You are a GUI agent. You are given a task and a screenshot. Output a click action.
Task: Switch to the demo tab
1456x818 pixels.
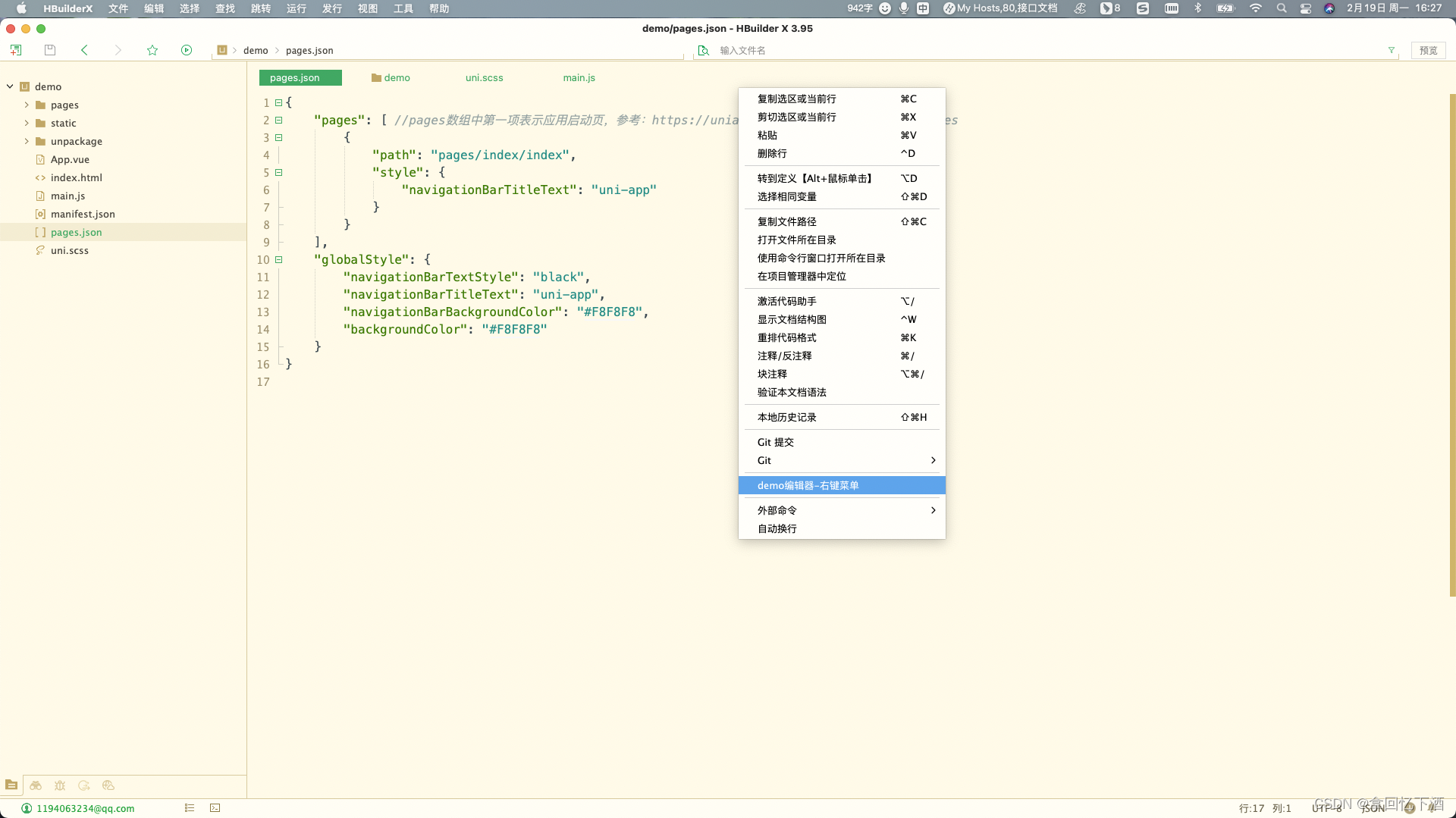(x=391, y=77)
